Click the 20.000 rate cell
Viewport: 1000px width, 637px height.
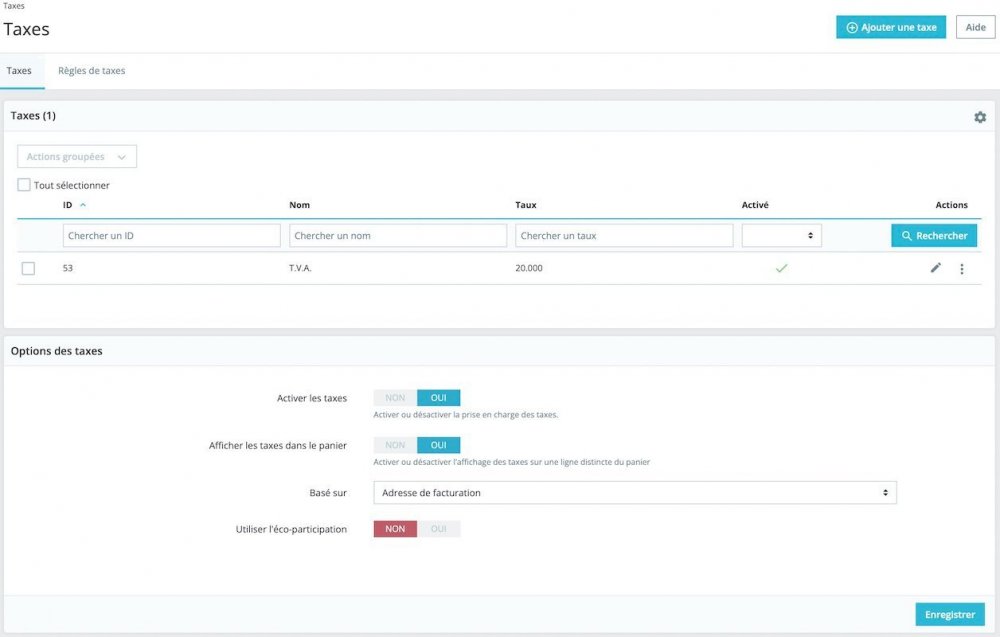click(529, 268)
